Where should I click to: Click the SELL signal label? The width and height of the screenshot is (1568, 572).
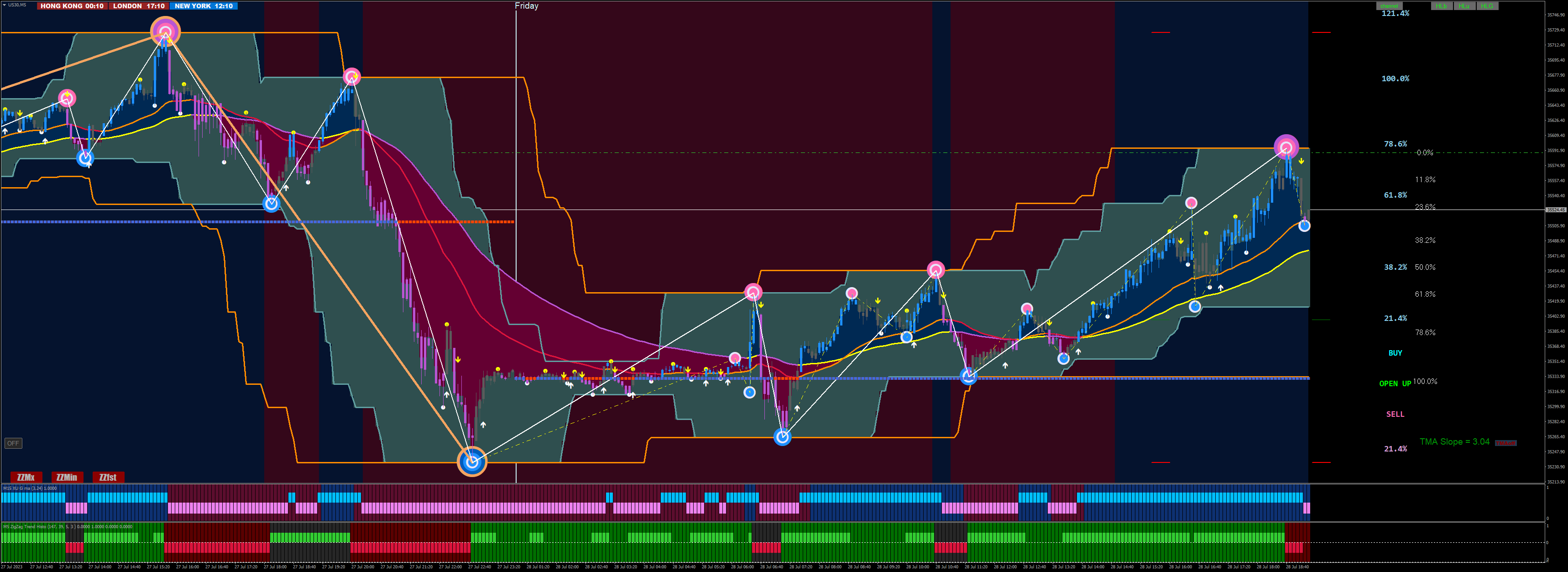pyautogui.click(x=1395, y=414)
